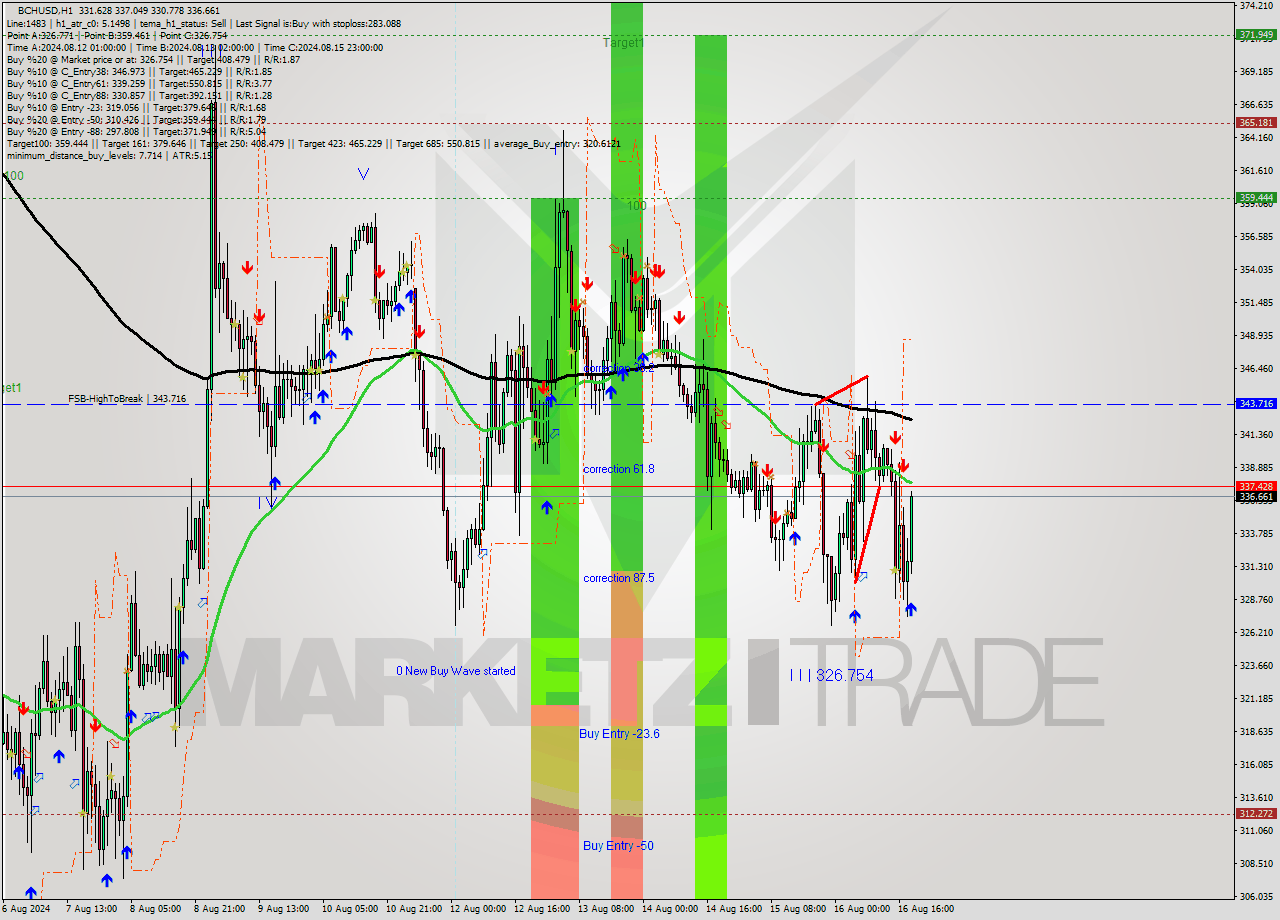
Task: Click the 343.716 blue price tag on axis
Action: [x=1256, y=404]
